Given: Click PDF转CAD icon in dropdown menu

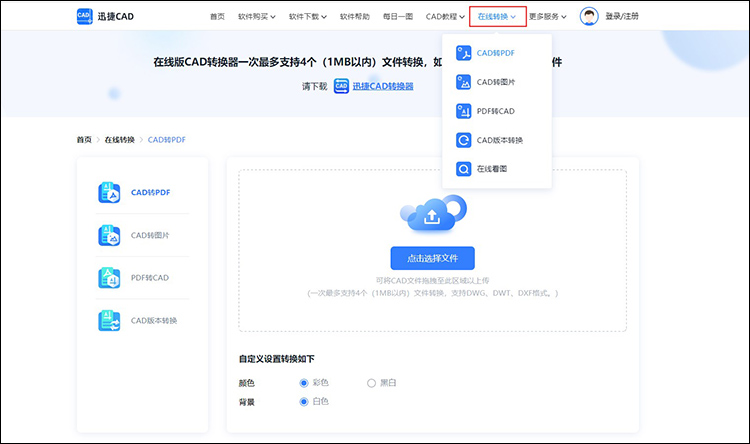Looking at the screenshot, I should coord(463,111).
